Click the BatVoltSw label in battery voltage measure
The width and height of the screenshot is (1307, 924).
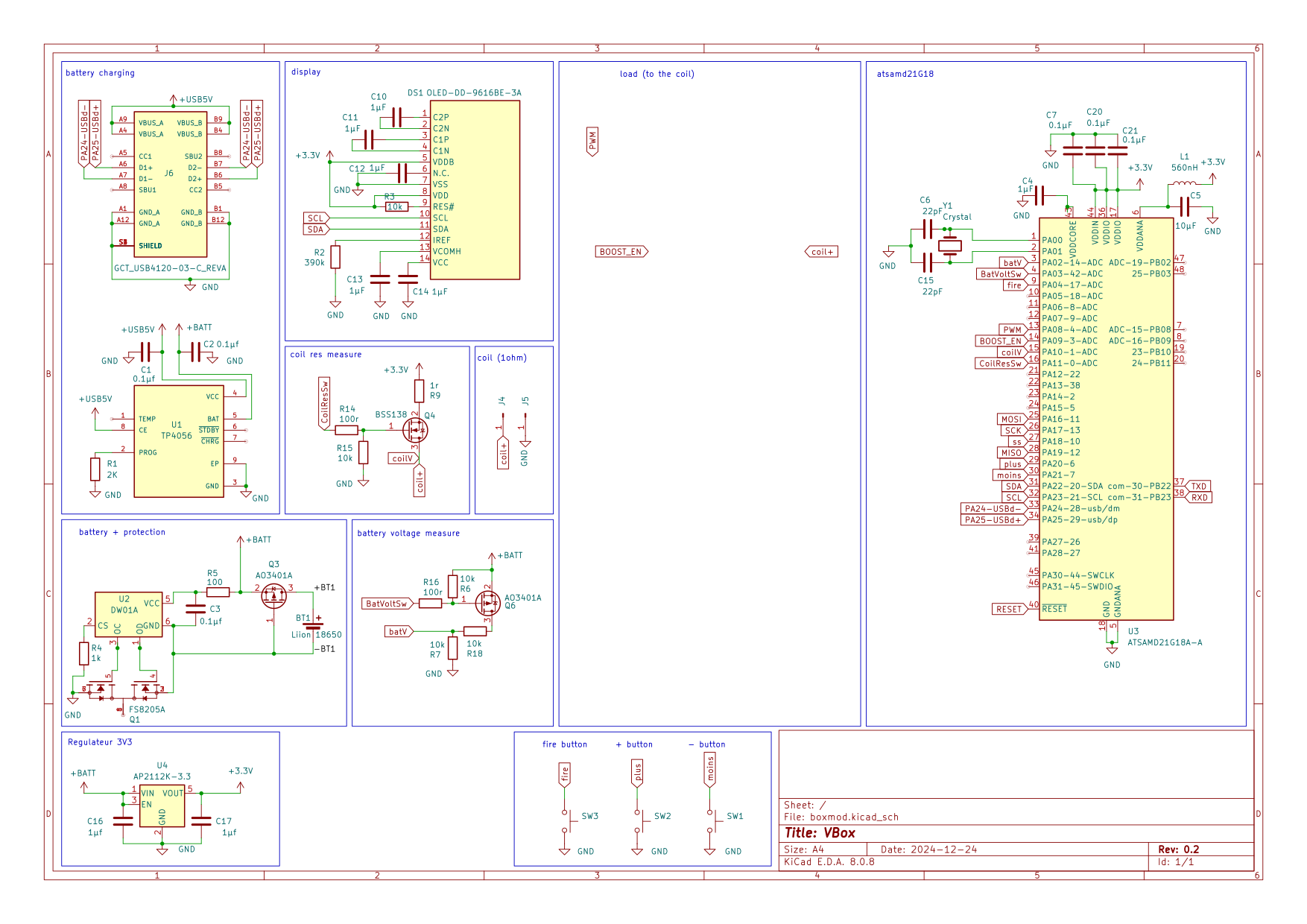(x=387, y=604)
